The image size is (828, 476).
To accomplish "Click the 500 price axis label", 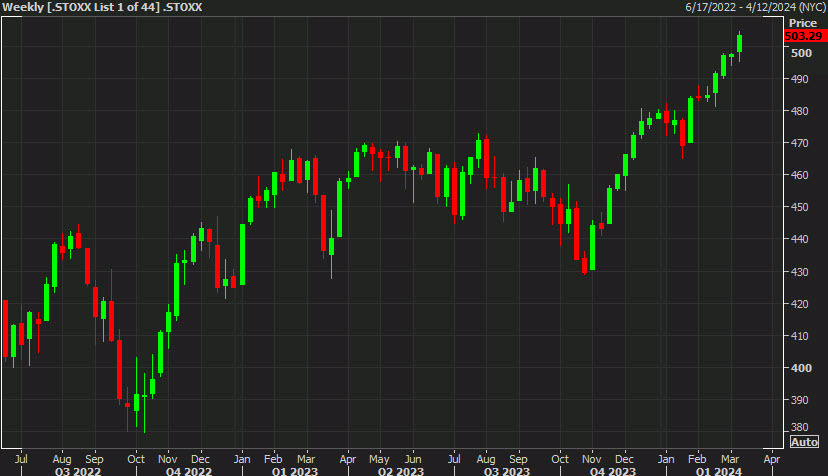I will pos(801,53).
